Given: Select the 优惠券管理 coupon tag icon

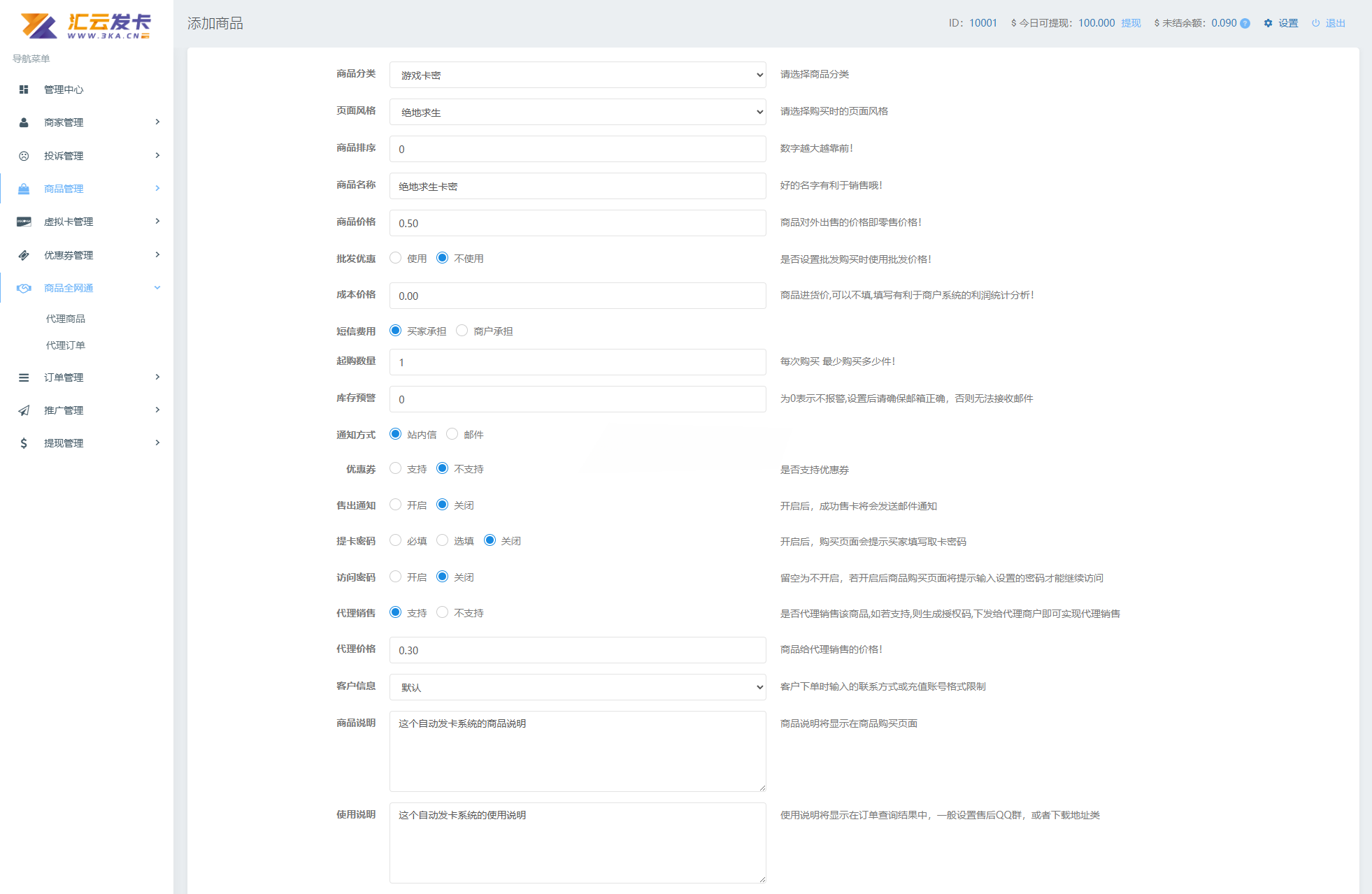Looking at the screenshot, I should coord(24,254).
